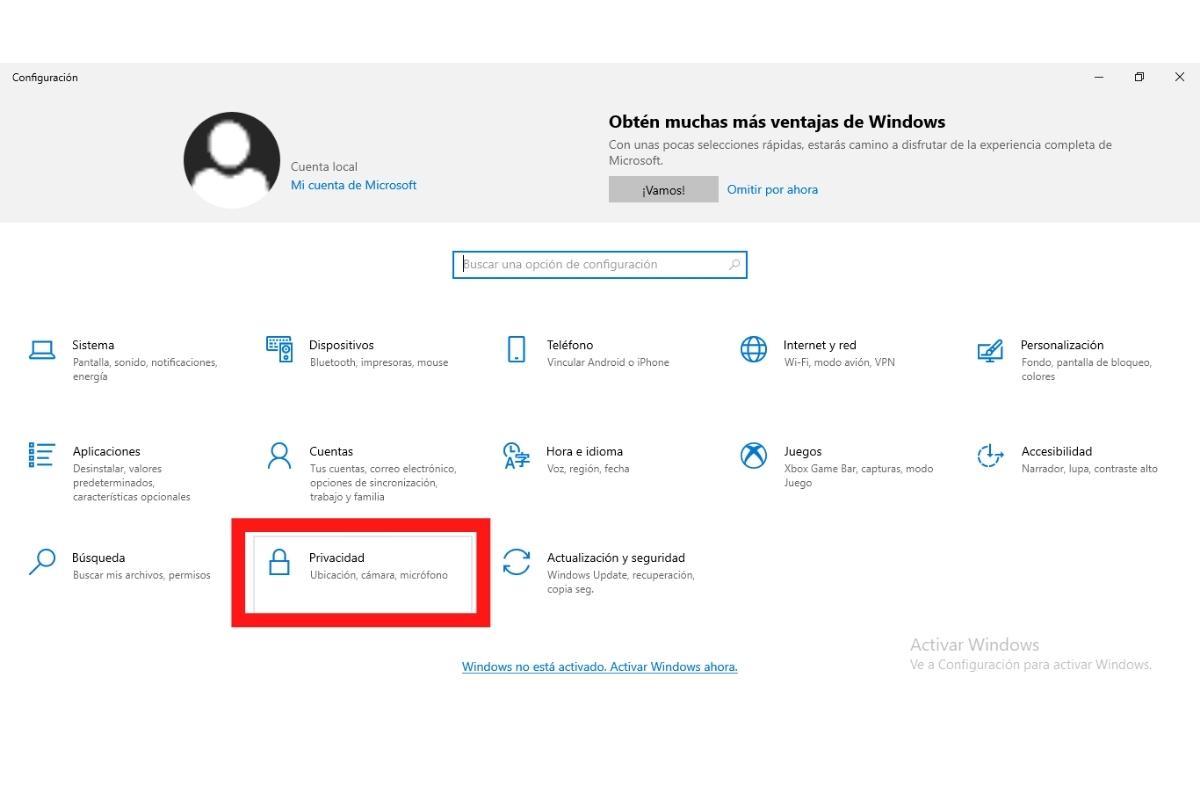The height and width of the screenshot is (800, 1200).
Task: Click the Vincular Android o iPhone description
Action: 608,362
